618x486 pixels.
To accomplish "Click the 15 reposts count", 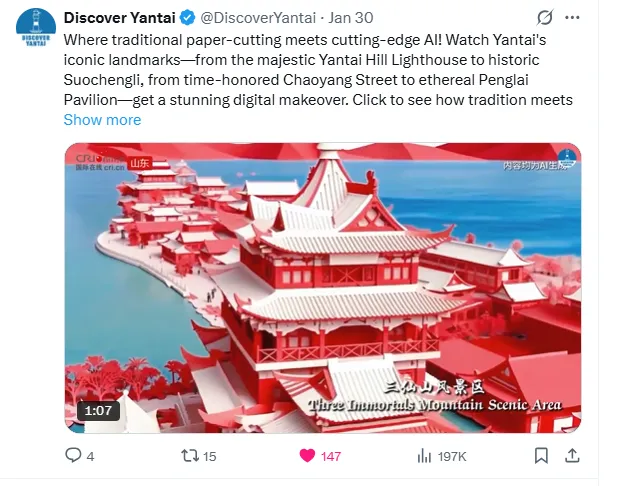I will (210, 456).
